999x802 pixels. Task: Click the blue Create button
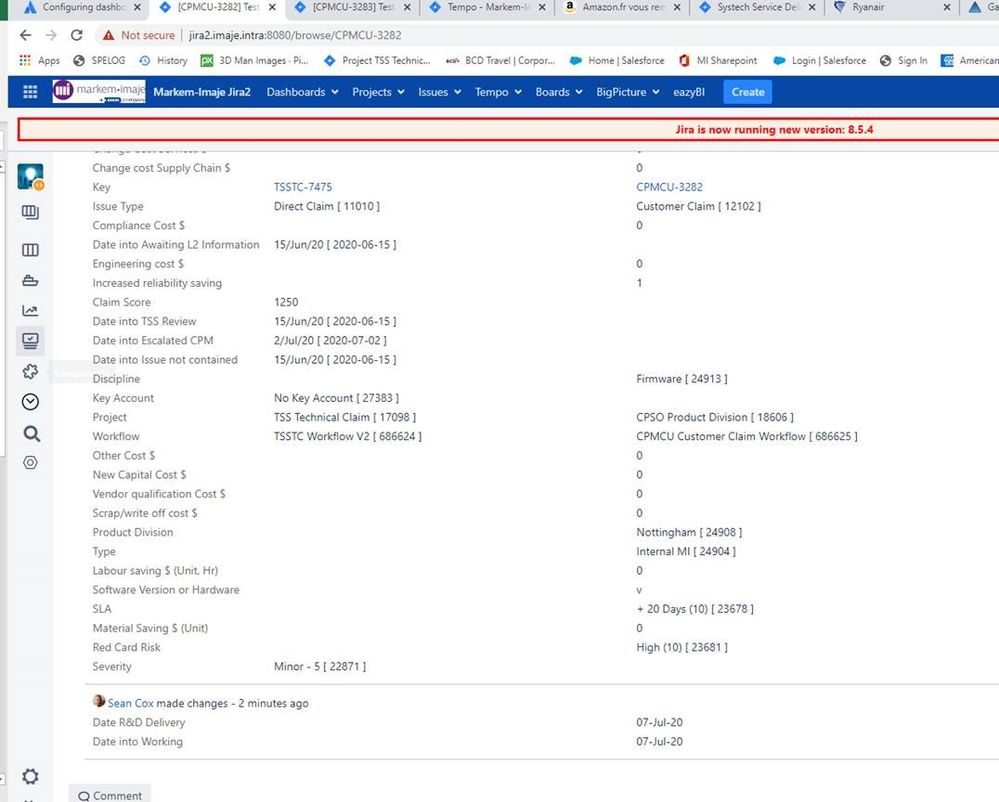(x=748, y=92)
